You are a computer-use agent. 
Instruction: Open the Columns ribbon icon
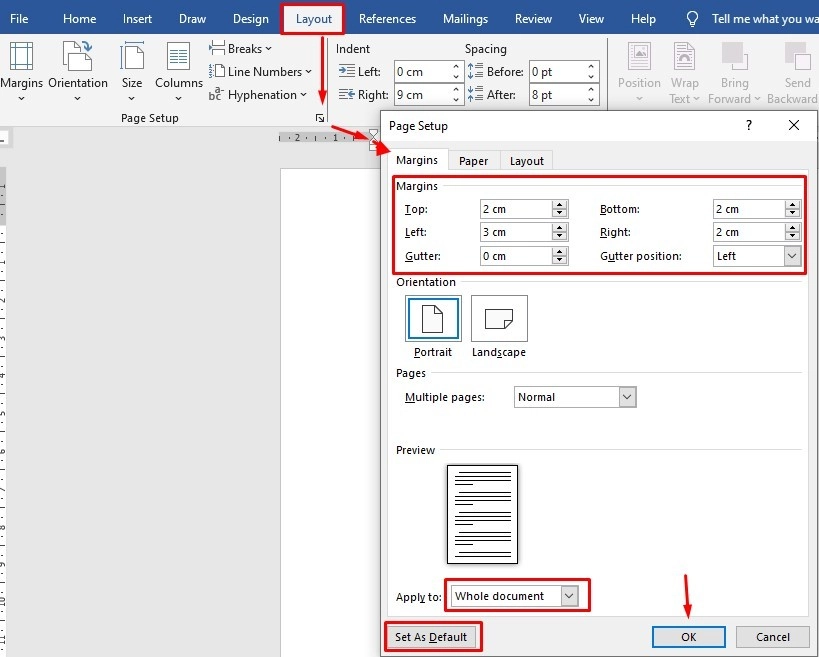[179, 58]
